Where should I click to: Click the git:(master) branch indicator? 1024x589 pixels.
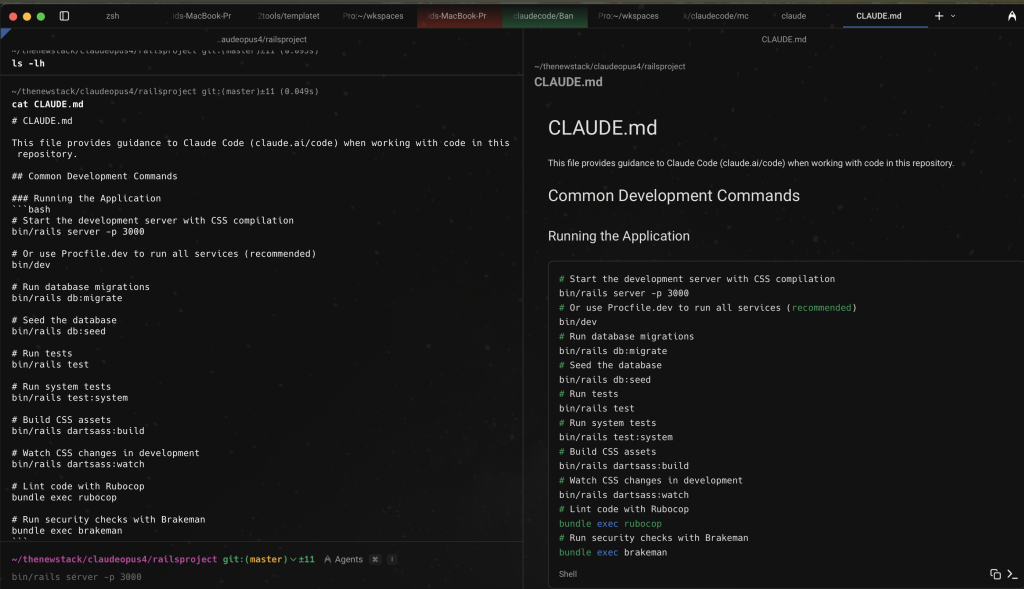pyautogui.click(x=255, y=560)
